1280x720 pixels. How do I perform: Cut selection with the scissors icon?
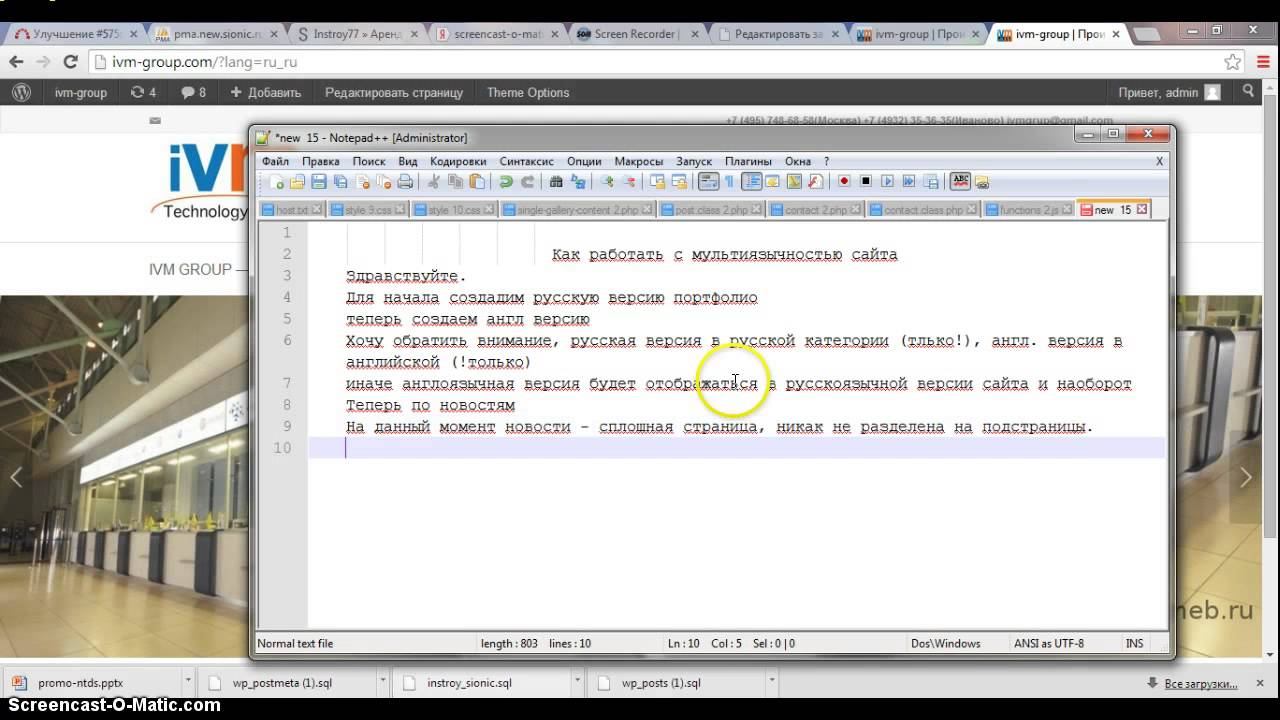click(x=433, y=182)
